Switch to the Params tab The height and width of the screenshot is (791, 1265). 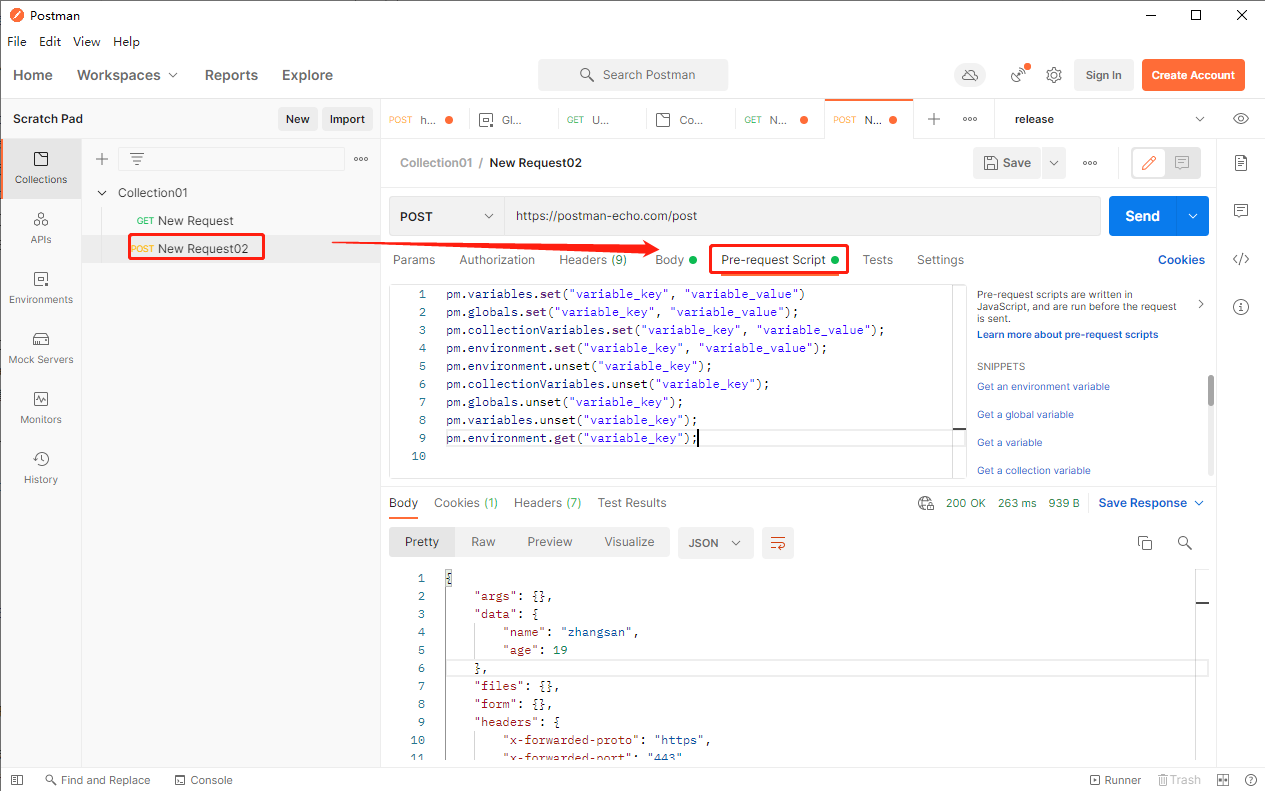(414, 260)
